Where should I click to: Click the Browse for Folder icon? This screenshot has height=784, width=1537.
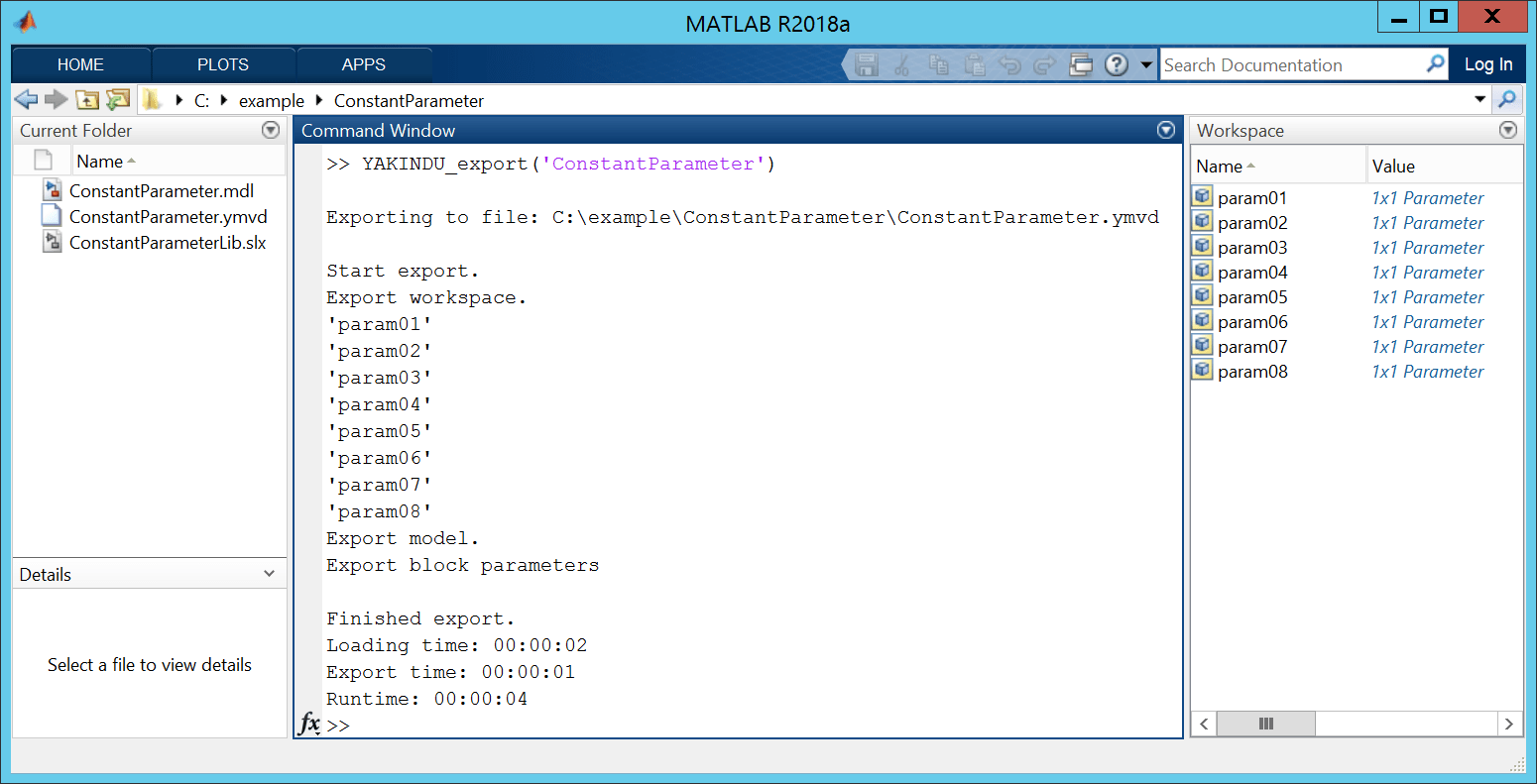(119, 100)
